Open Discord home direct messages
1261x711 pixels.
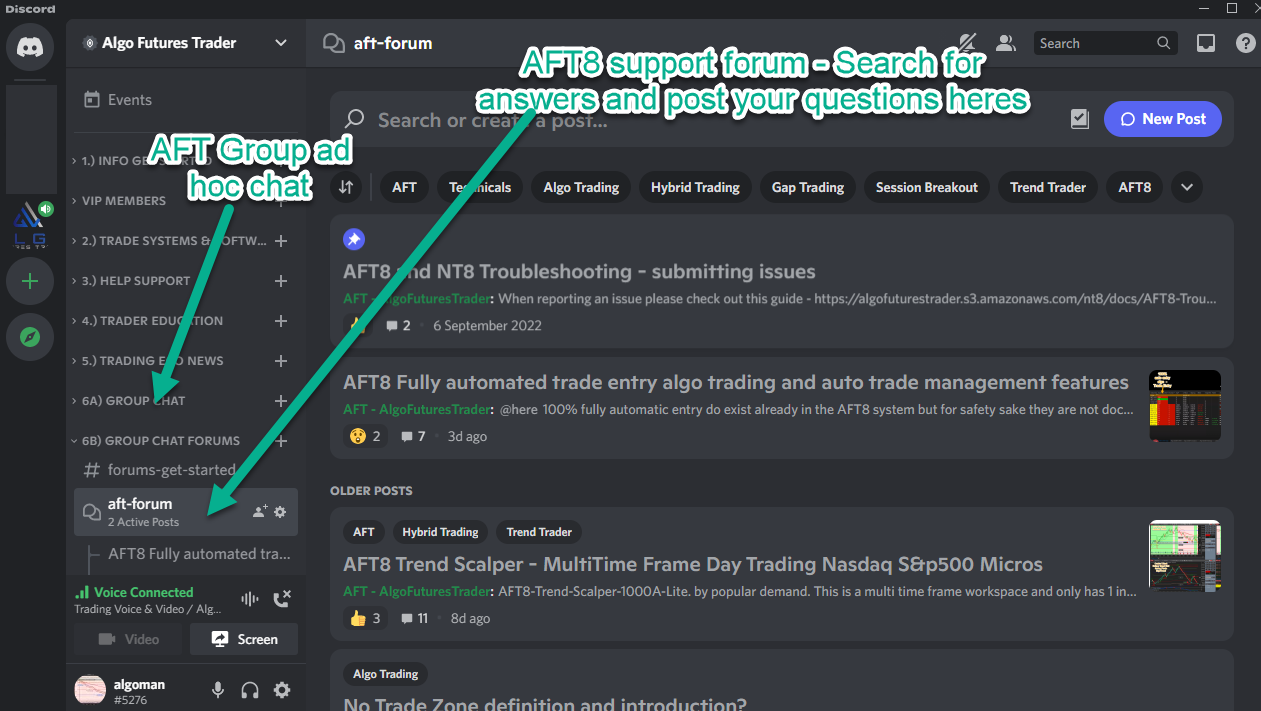tap(30, 45)
